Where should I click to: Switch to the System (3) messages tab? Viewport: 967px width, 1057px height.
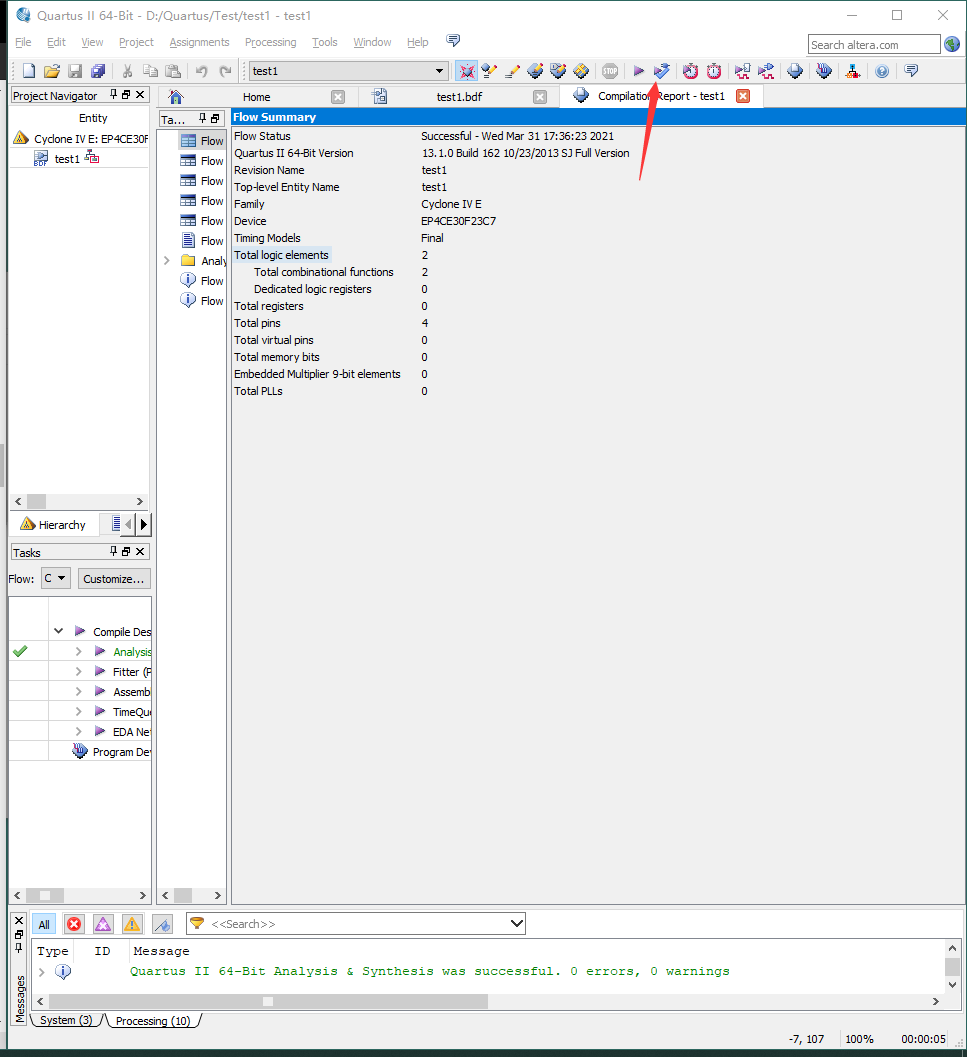click(66, 1020)
